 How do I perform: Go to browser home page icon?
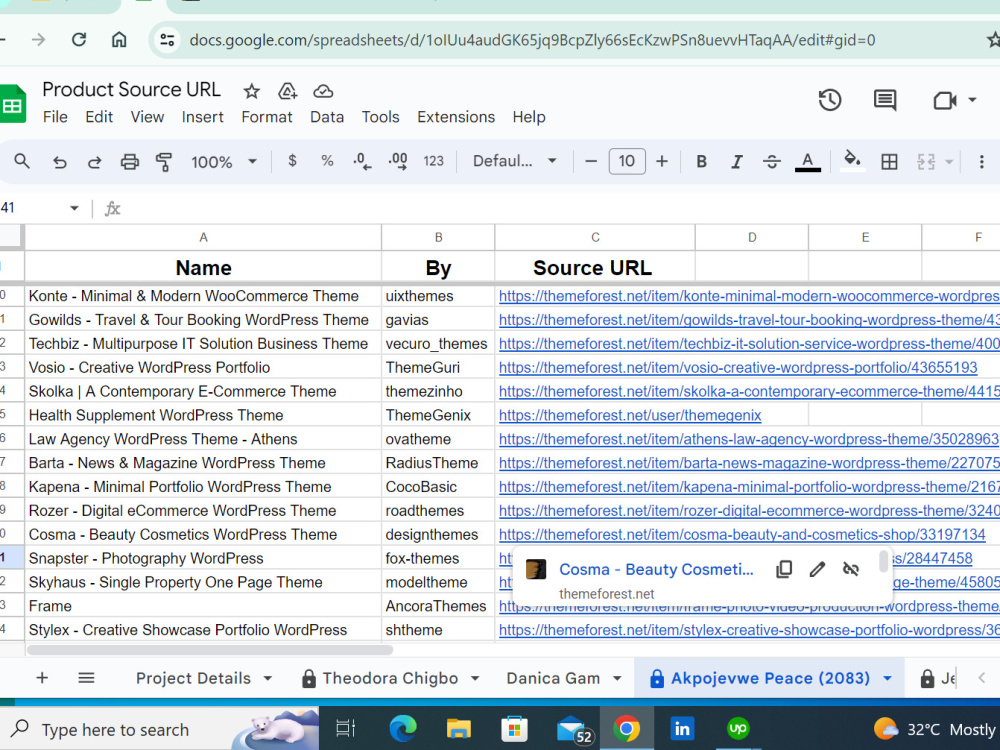point(119,40)
